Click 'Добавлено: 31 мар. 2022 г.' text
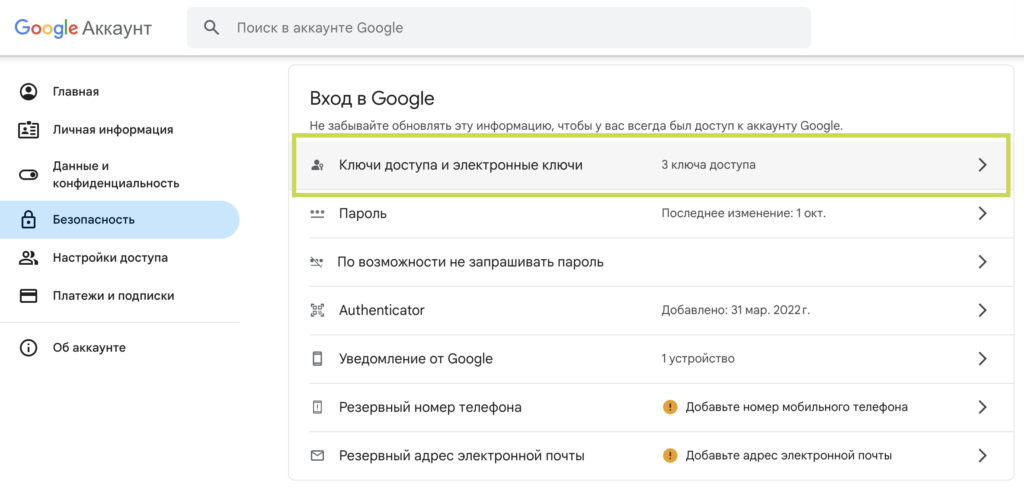1024x494 pixels. [x=735, y=310]
